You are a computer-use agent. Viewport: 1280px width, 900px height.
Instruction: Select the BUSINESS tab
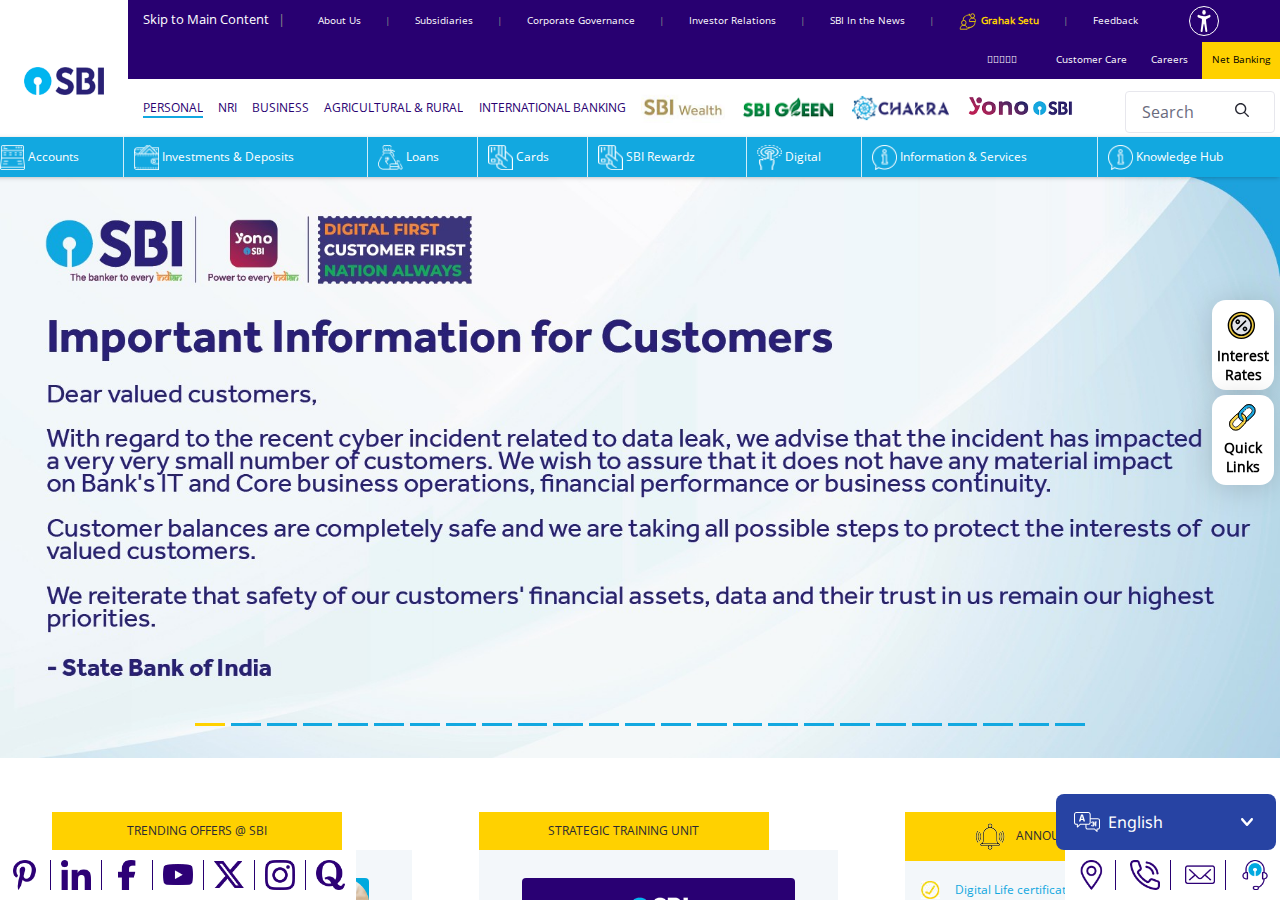(x=280, y=108)
